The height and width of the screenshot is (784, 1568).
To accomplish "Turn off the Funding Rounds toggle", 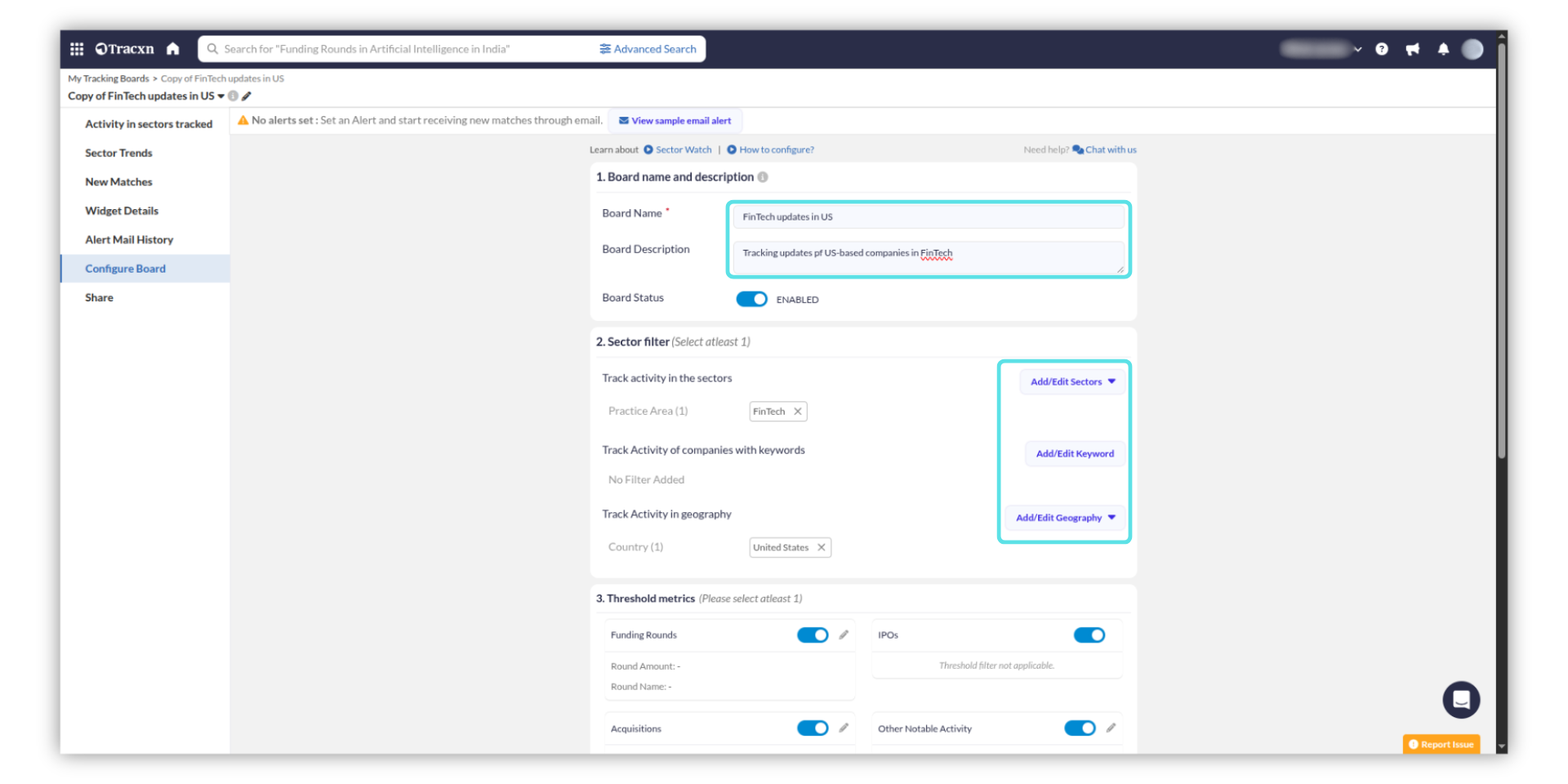I will pyautogui.click(x=812, y=635).
